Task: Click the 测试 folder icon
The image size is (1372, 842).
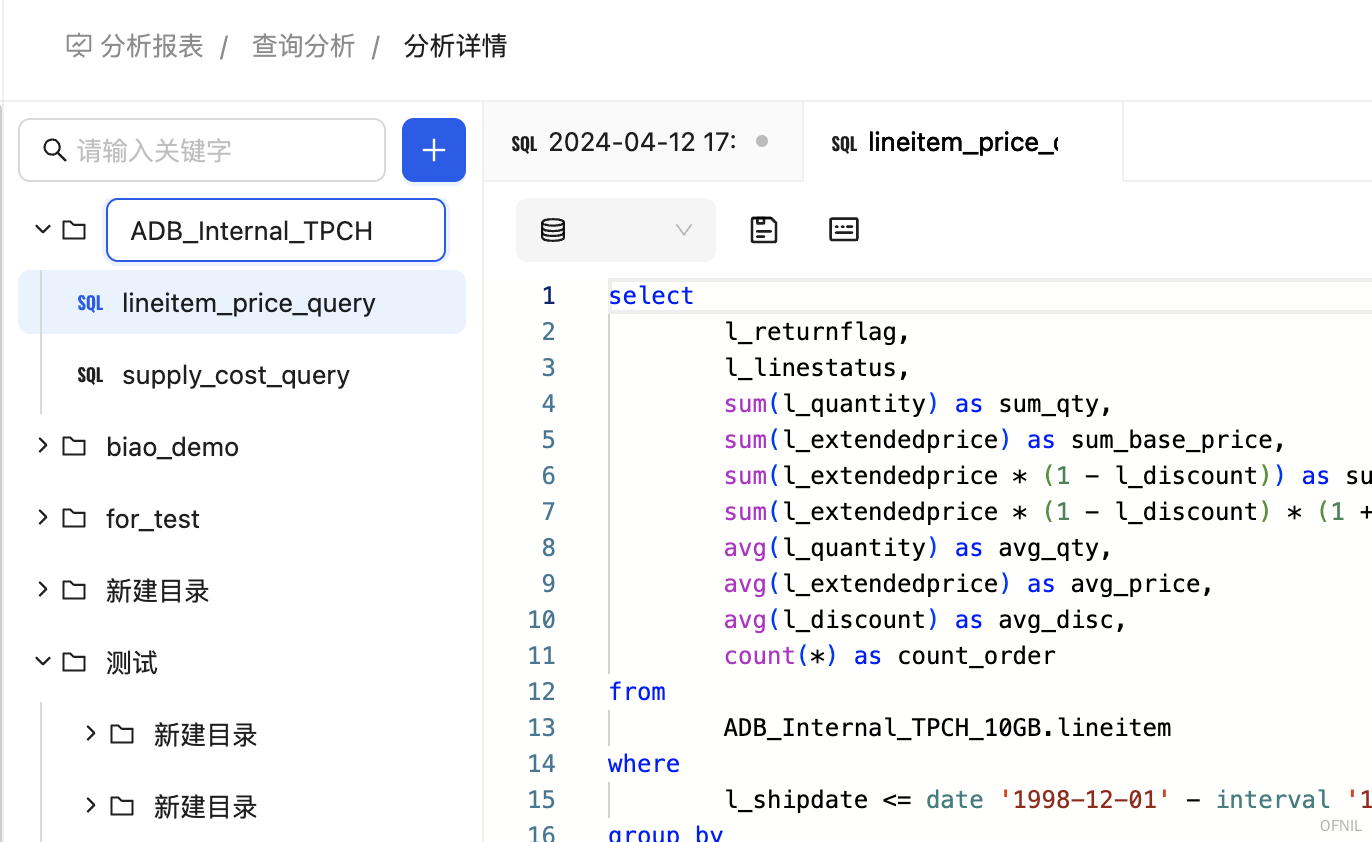Action: pyautogui.click(x=74, y=662)
